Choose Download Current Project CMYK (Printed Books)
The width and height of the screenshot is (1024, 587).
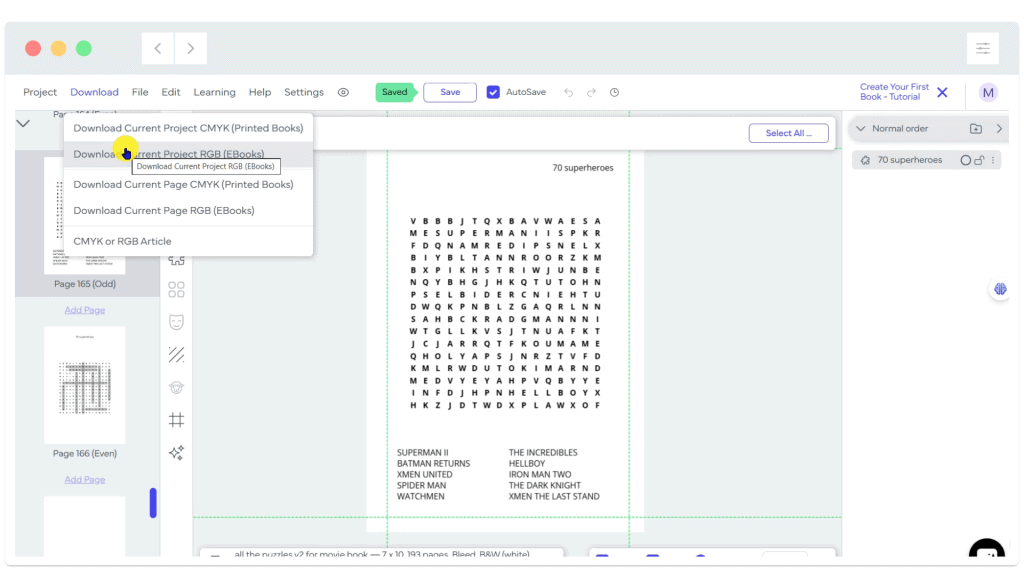[x=188, y=128]
